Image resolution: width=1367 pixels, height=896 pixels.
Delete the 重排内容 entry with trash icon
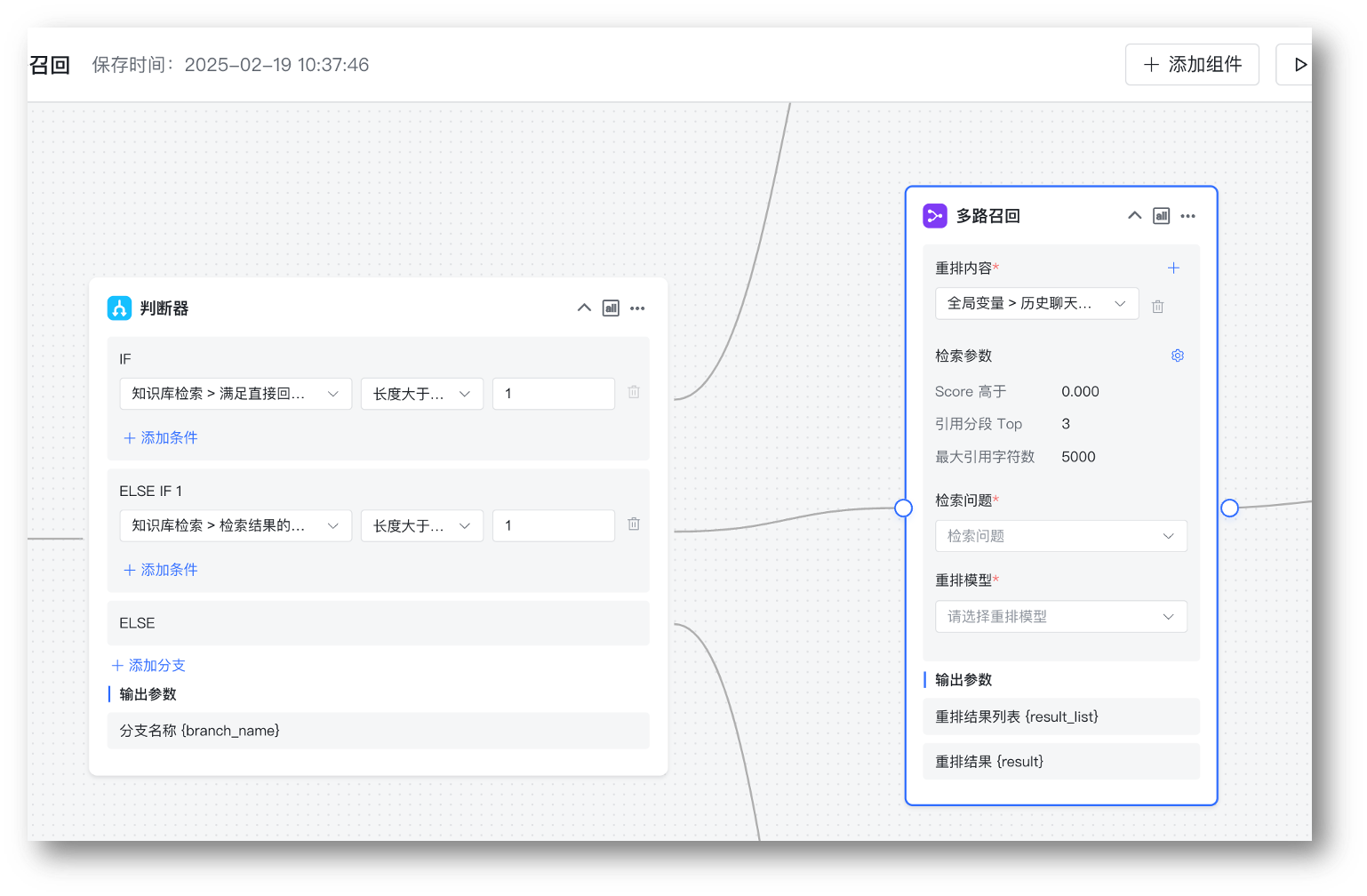pos(1157,305)
